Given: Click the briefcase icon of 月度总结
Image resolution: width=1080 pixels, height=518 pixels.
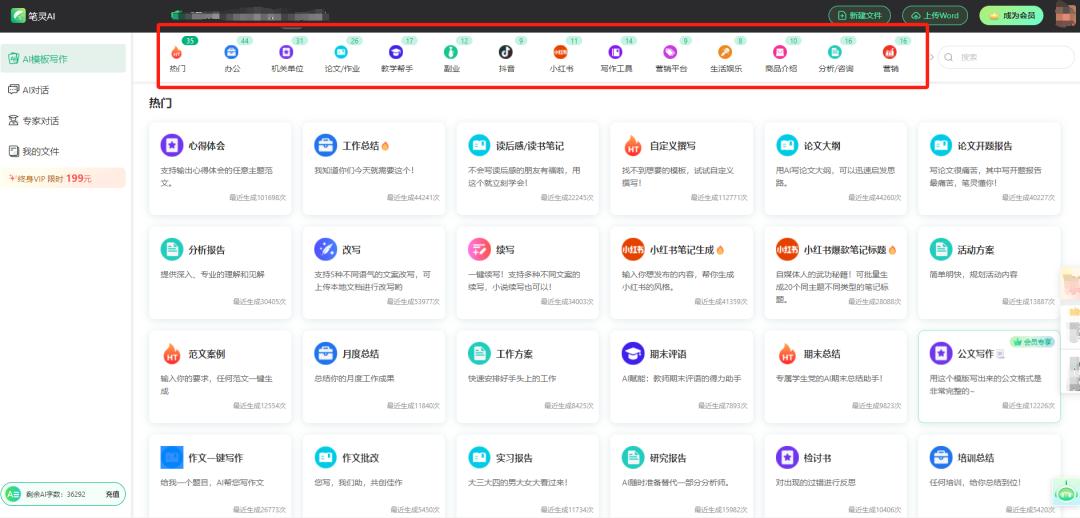Looking at the screenshot, I should [x=326, y=353].
